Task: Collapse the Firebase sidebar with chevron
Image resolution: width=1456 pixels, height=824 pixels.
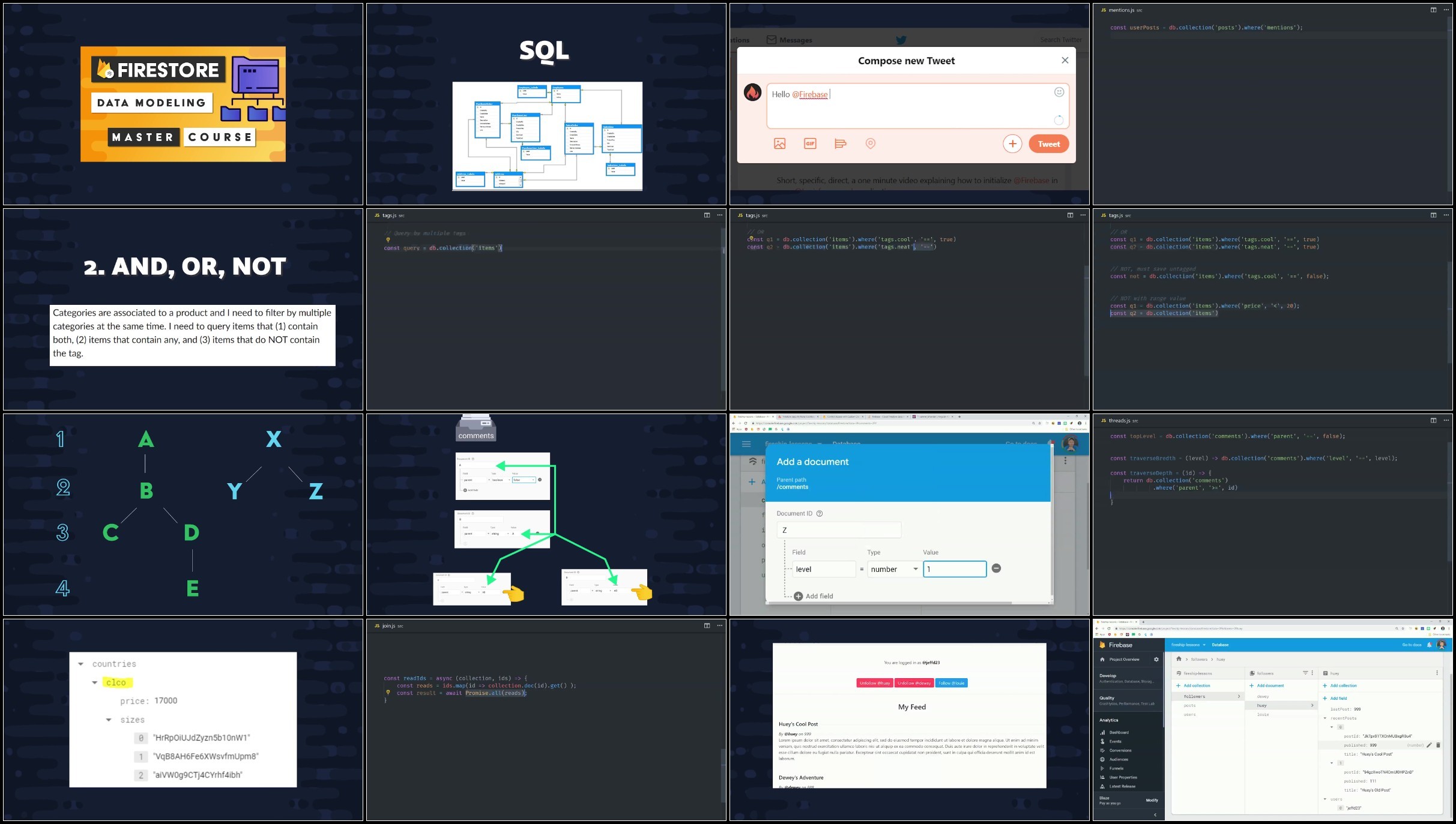Action: click(x=1155, y=814)
